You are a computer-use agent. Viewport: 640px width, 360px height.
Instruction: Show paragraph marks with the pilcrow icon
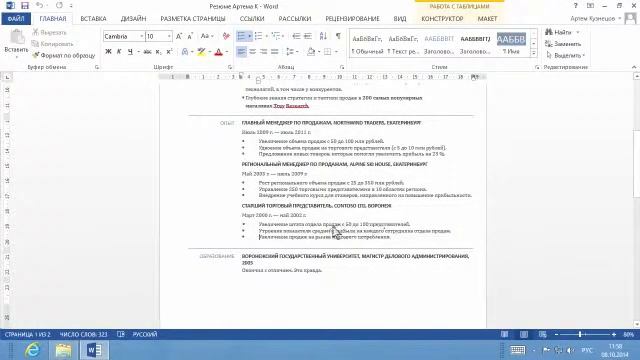338,36
